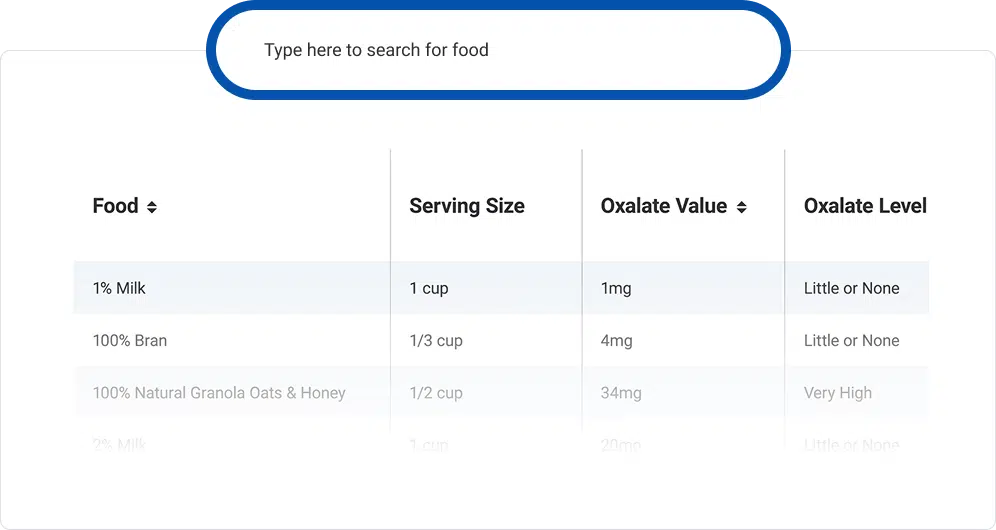Select the 1% Milk row
Viewport: 996px width, 530px height.
point(501,288)
